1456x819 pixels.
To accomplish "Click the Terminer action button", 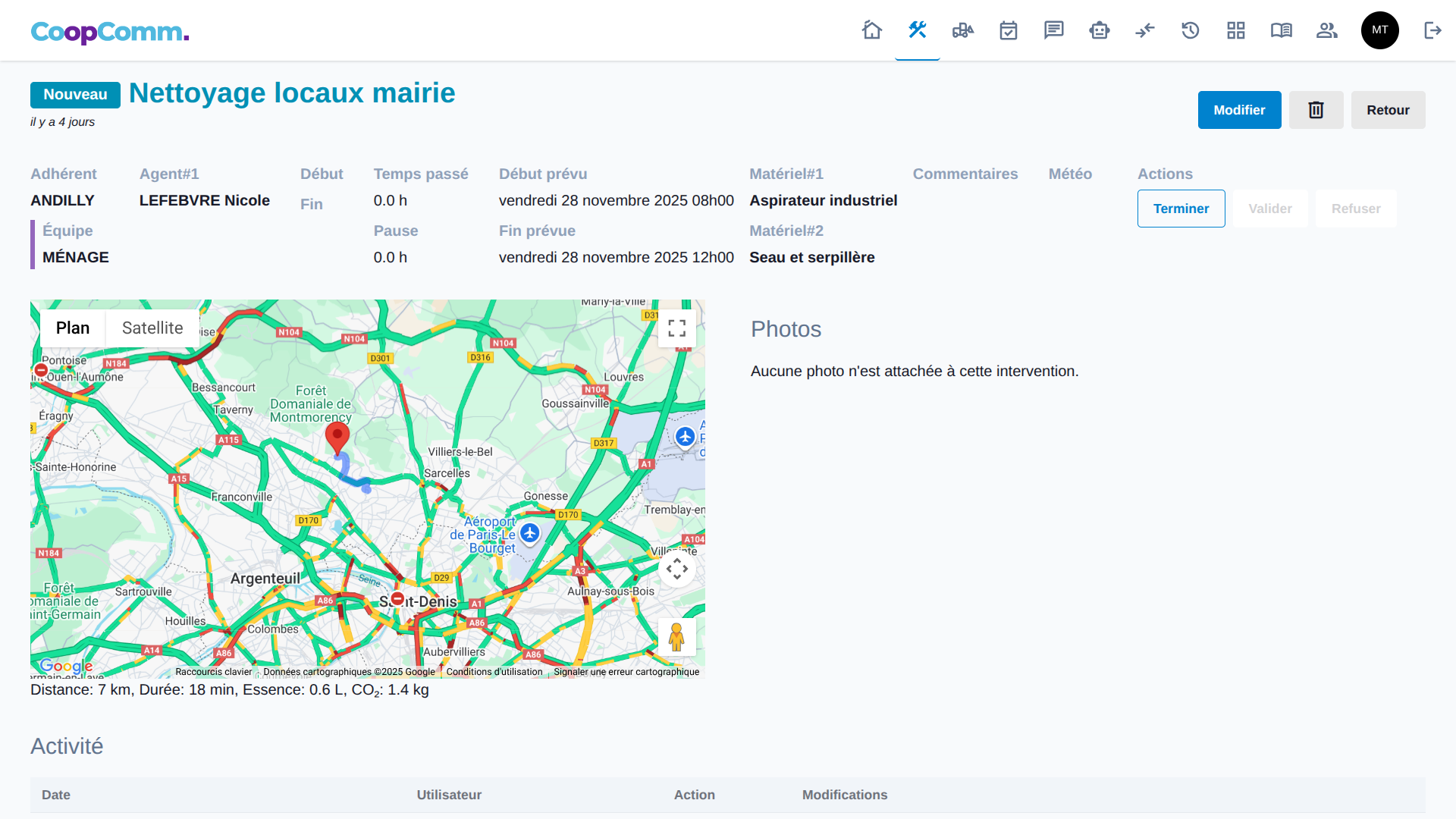I will (1181, 209).
